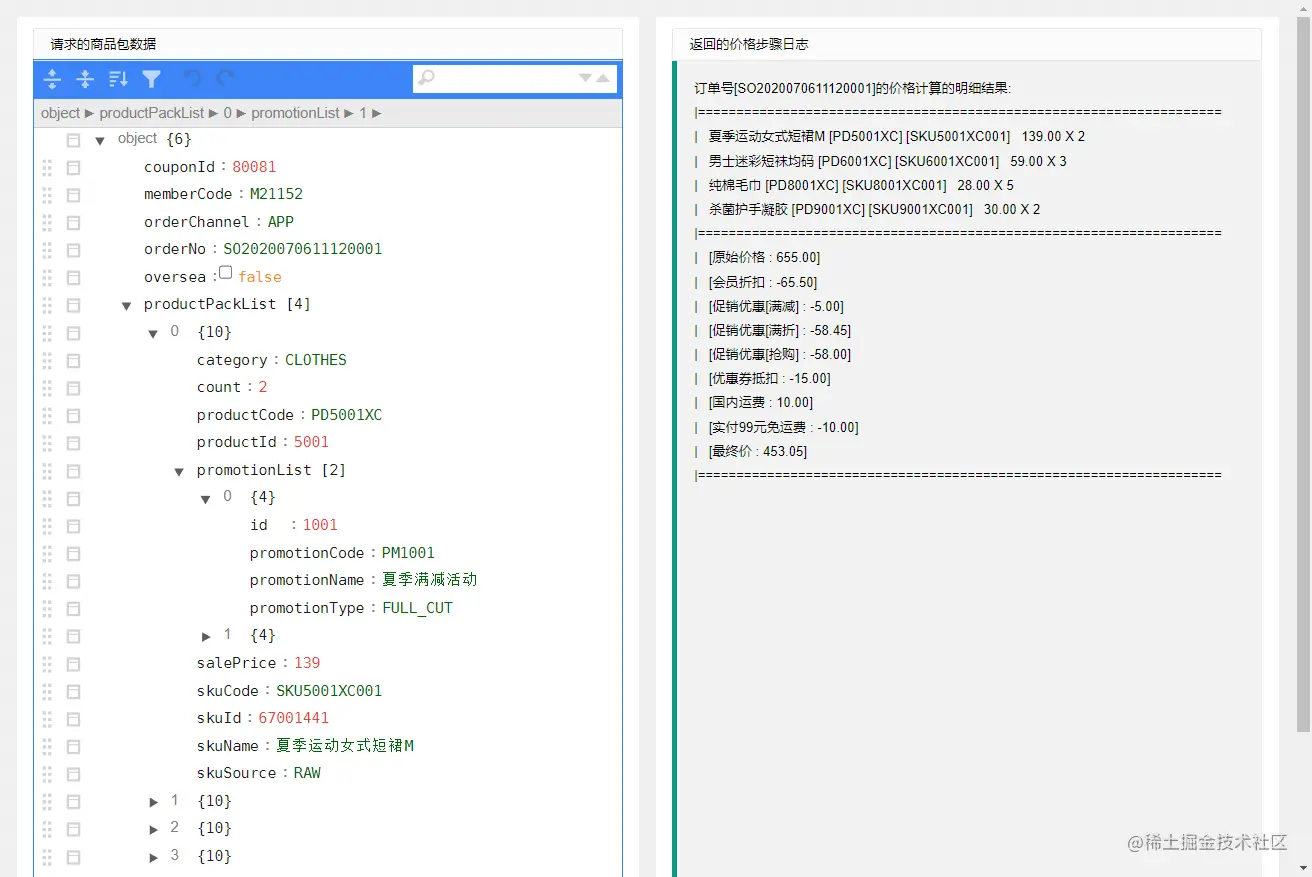This screenshot has width=1312, height=877.
Task: Expand all fields in the JSON editor
Action: [53, 78]
